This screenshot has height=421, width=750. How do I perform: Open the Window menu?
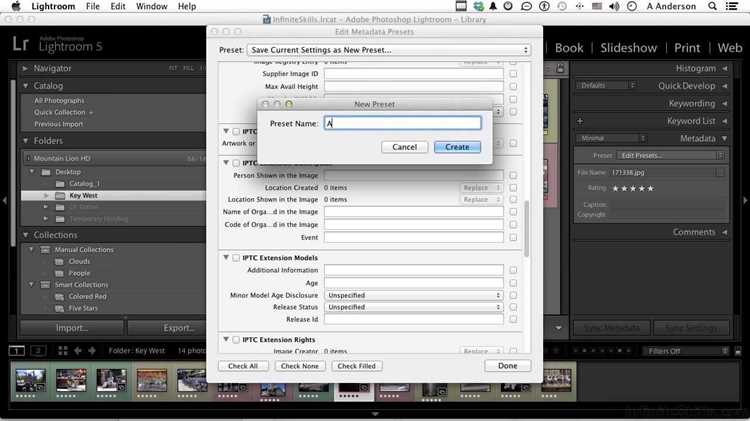pyautogui.click(x=152, y=6)
